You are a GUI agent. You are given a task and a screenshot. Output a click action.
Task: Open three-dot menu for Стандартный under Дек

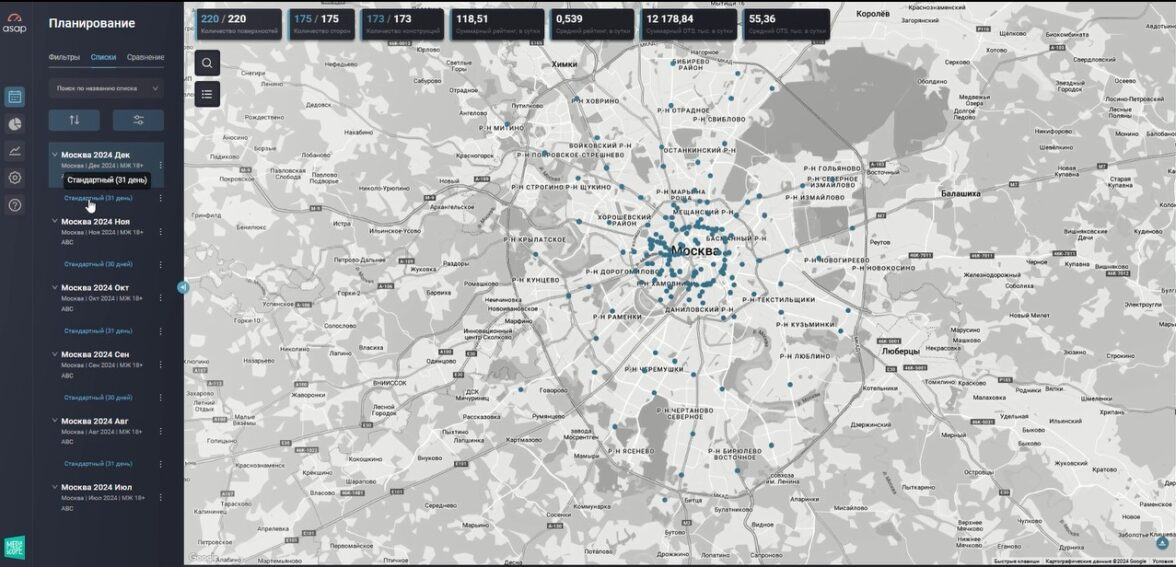pos(160,198)
